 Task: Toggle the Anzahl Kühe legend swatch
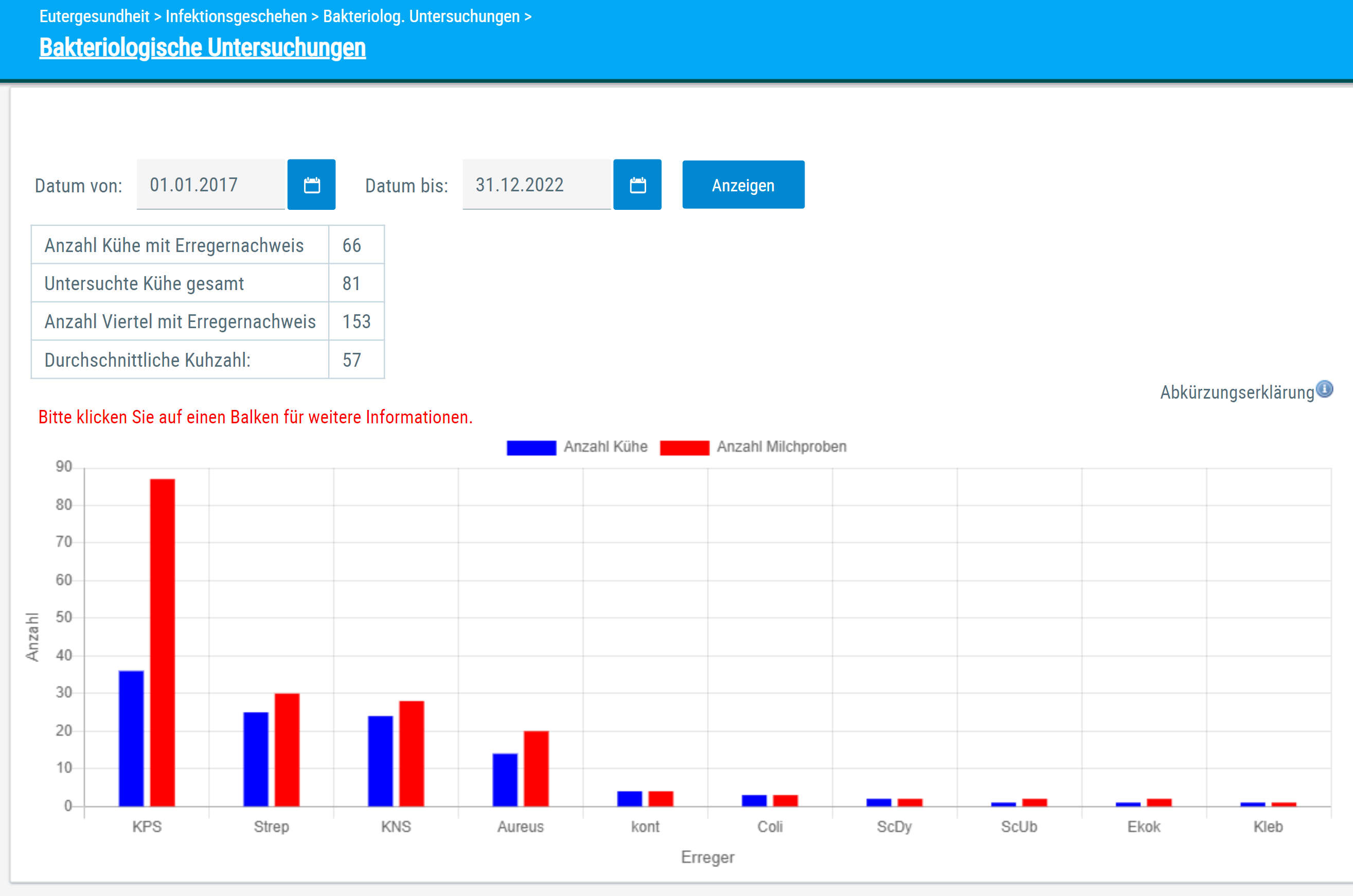point(531,447)
